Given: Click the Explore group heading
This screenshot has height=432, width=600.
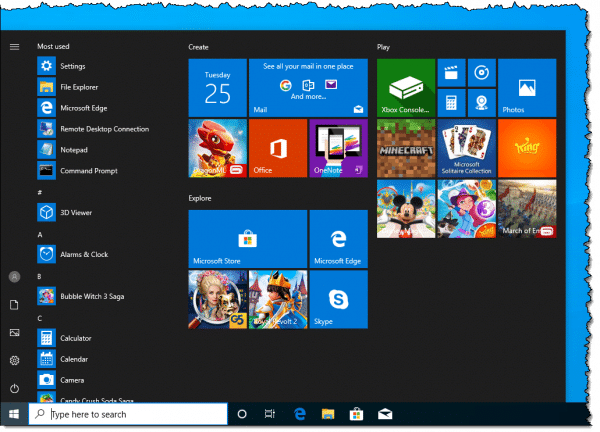Looking at the screenshot, I should point(200,198).
